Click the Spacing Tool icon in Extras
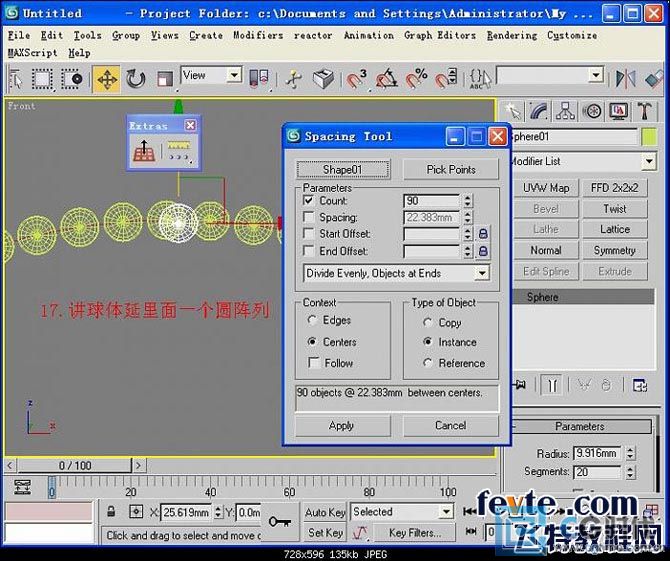This screenshot has height=561, width=670. pyautogui.click(x=179, y=151)
